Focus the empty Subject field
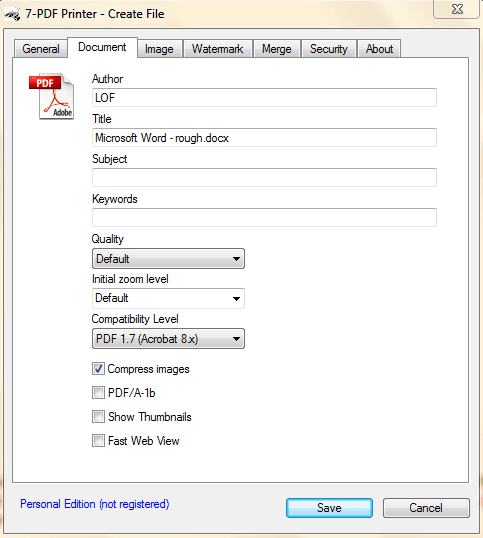The image size is (483, 538). (x=264, y=177)
